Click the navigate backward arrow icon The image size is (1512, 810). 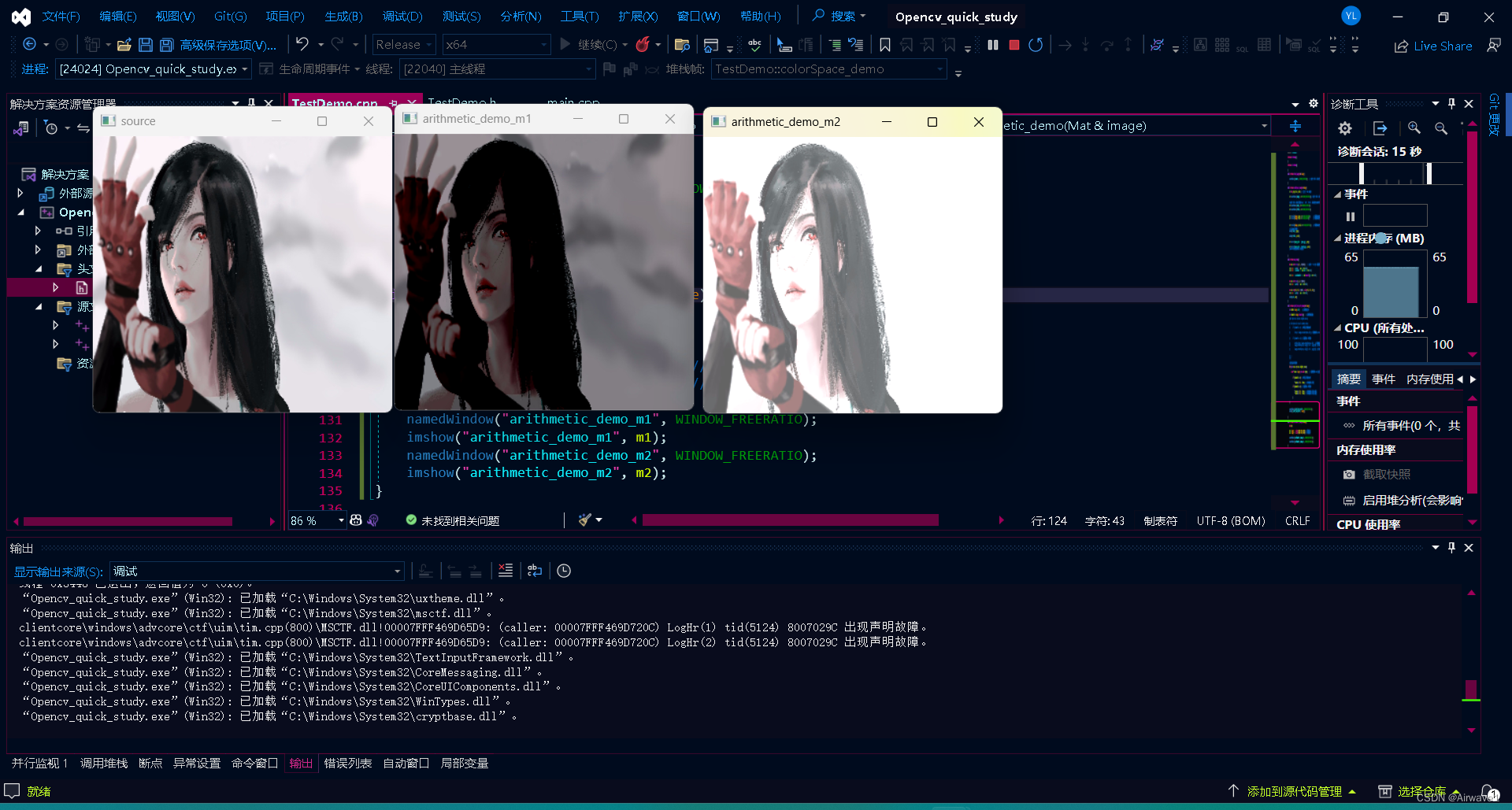point(29,45)
